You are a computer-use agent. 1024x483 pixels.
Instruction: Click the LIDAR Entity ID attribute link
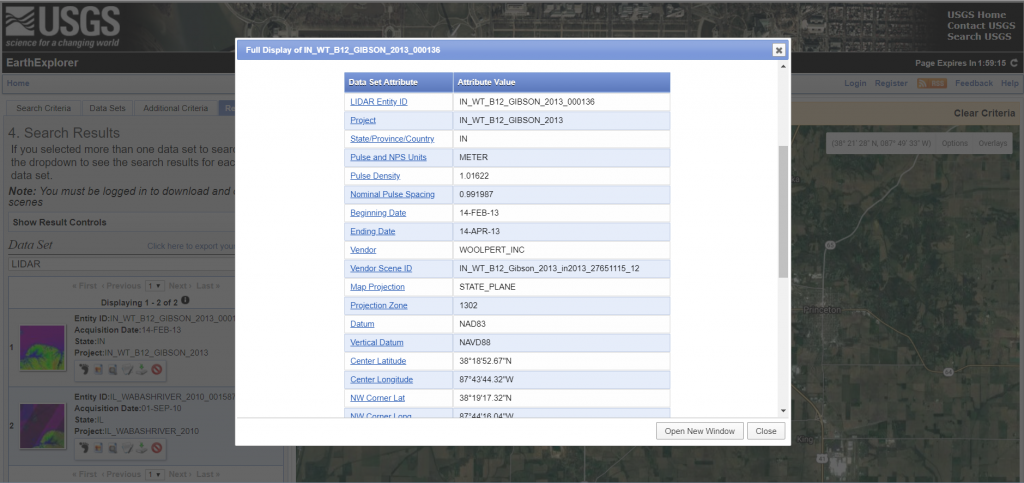(x=379, y=102)
